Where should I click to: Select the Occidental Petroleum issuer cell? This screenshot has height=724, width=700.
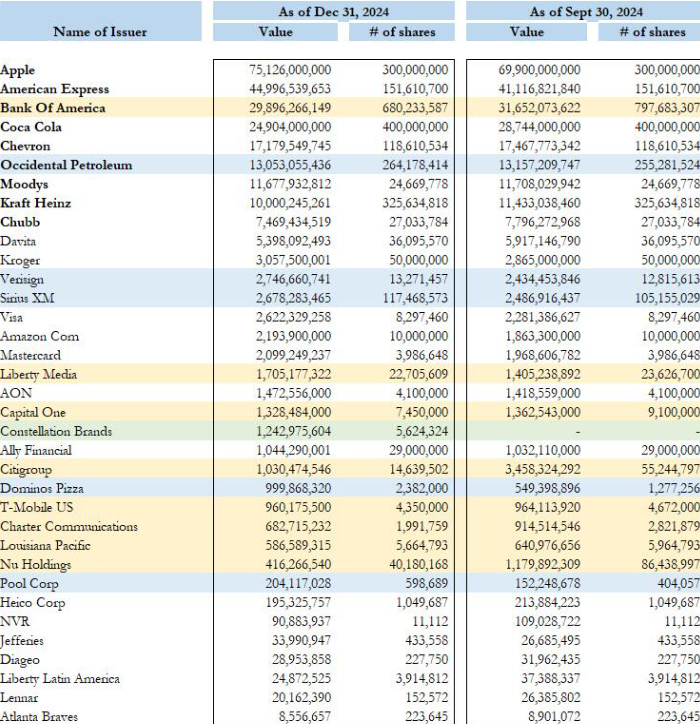click(x=66, y=165)
